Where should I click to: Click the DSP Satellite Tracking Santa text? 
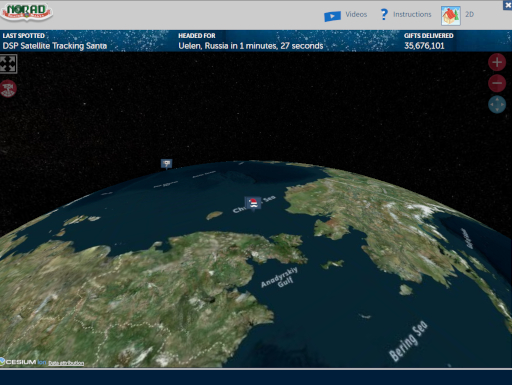click(55, 46)
